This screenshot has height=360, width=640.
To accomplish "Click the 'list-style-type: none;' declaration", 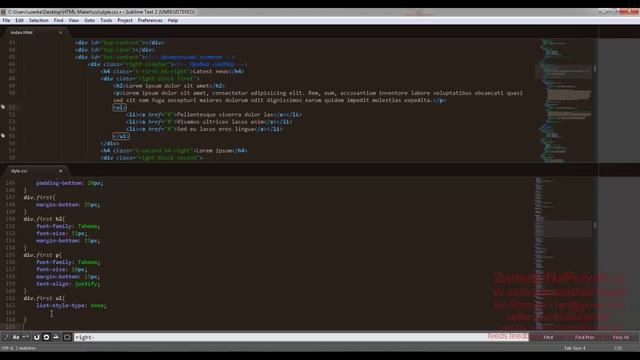I will [71, 305].
